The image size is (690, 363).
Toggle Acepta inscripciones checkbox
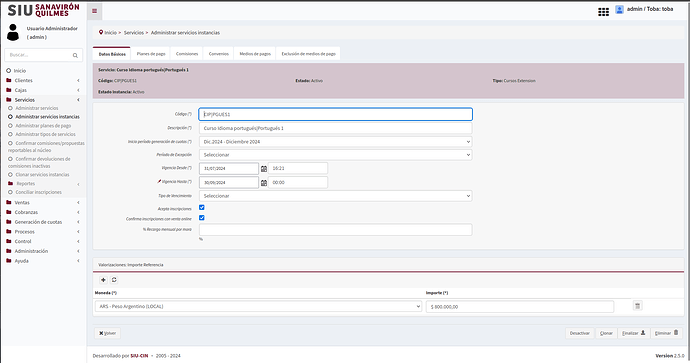tap(202, 207)
